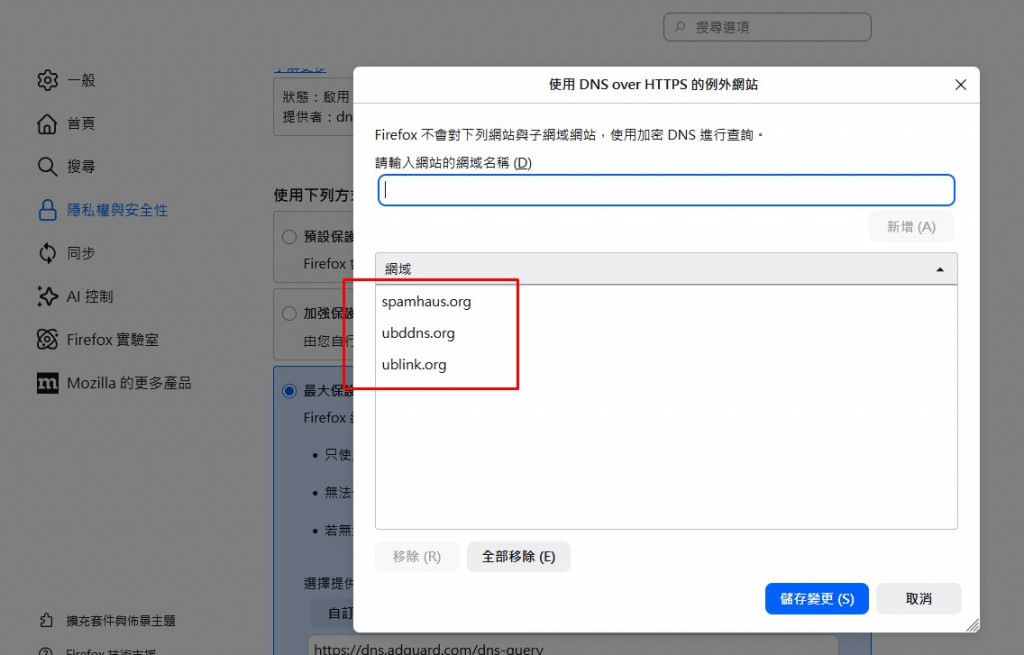Click the magnifier icon in 搜尋選項 box
Viewport: 1024px width, 655px height.
click(680, 27)
